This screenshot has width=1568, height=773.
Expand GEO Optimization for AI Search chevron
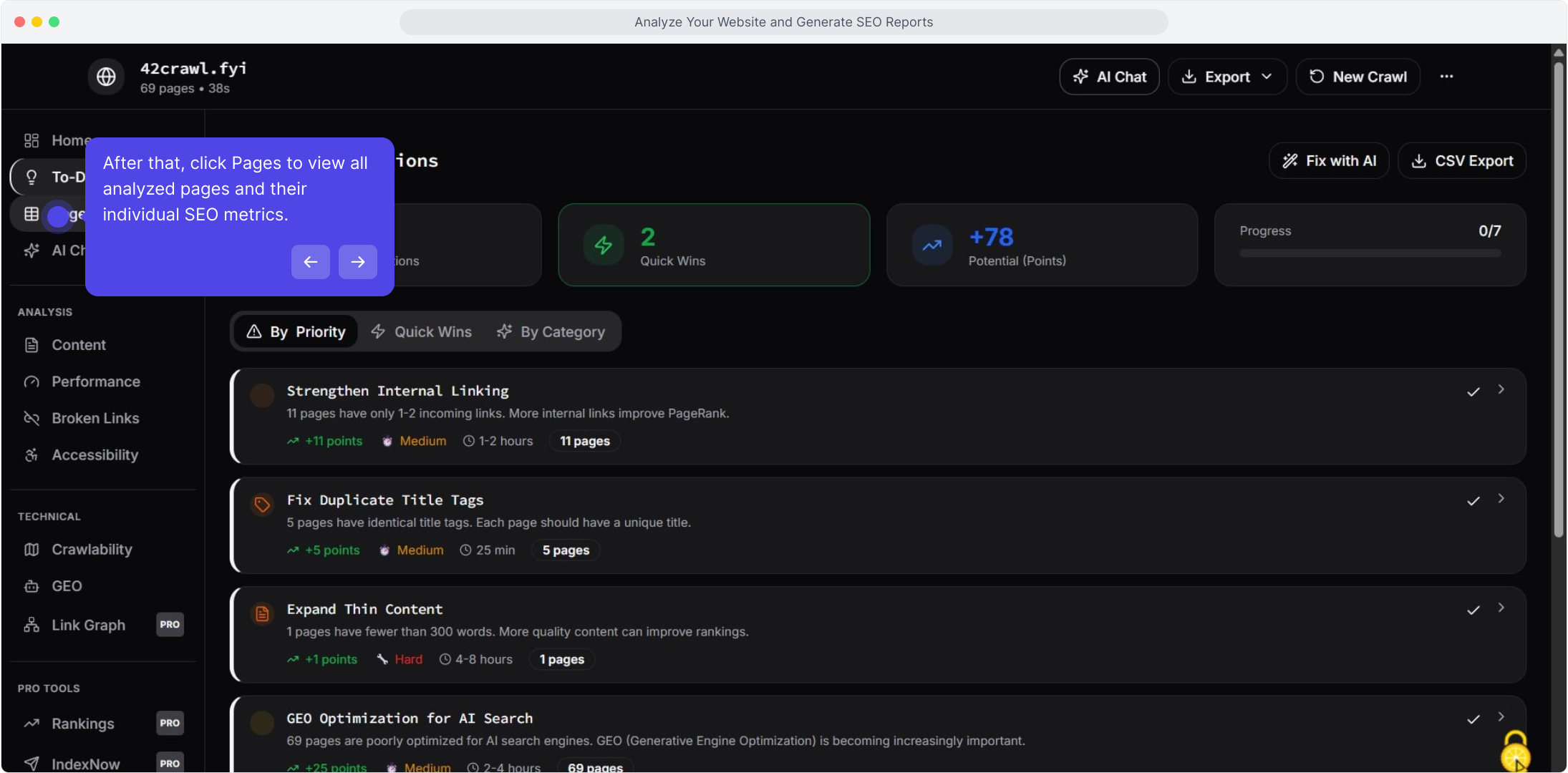[1501, 716]
